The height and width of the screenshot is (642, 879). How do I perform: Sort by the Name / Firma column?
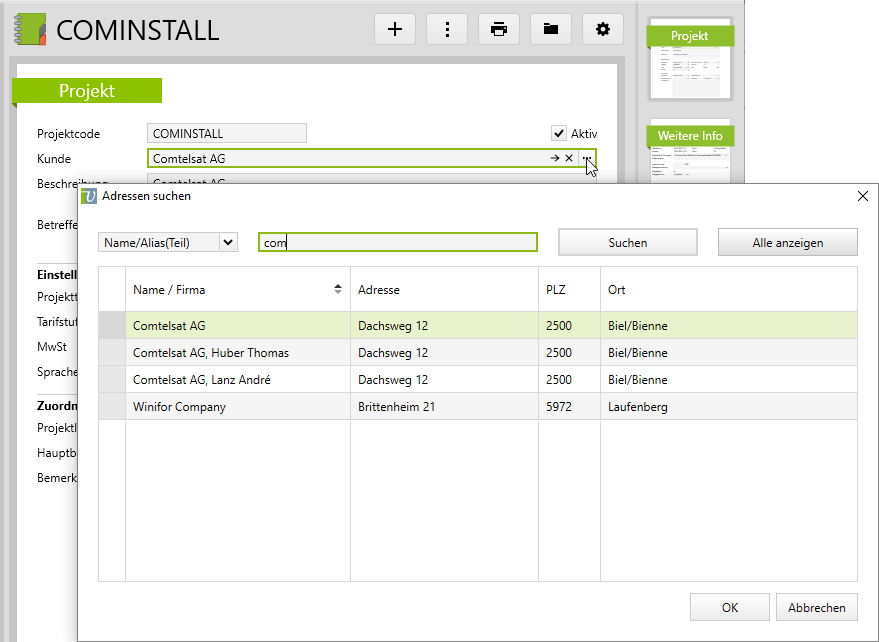coord(237,290)
